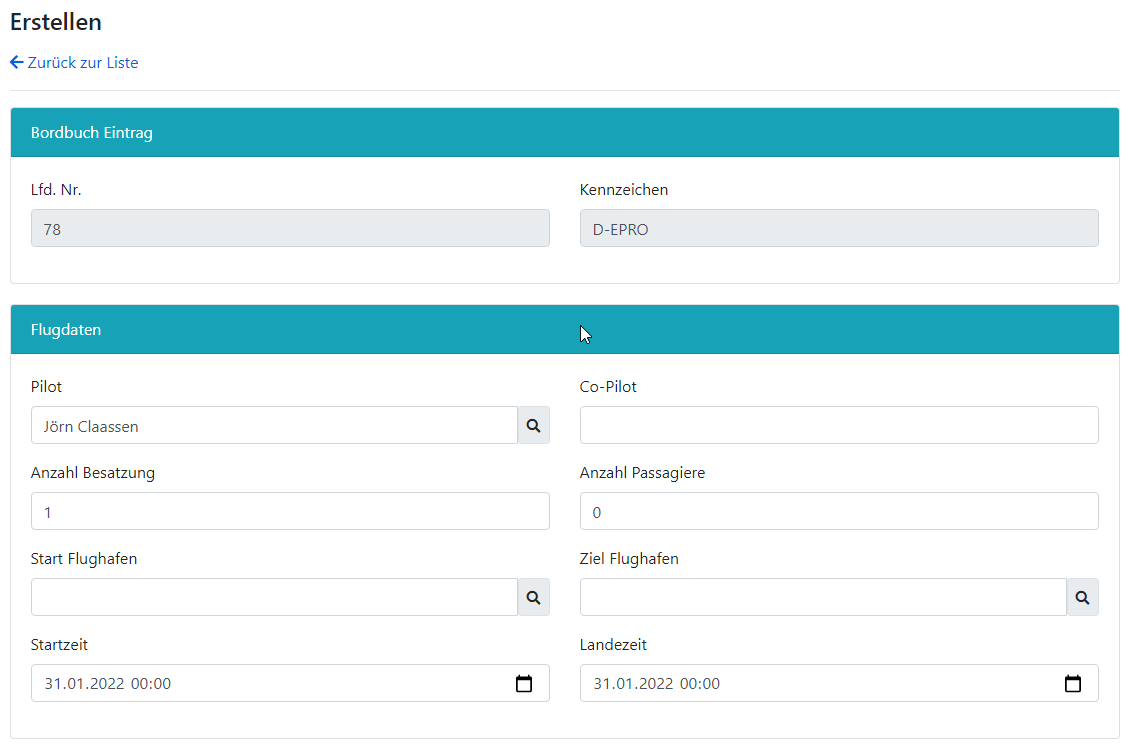The width and height of the screenshot is (1138, 753).
Task: Click the Pilot field containing Jörn Claassen
Action: (274, 426)
